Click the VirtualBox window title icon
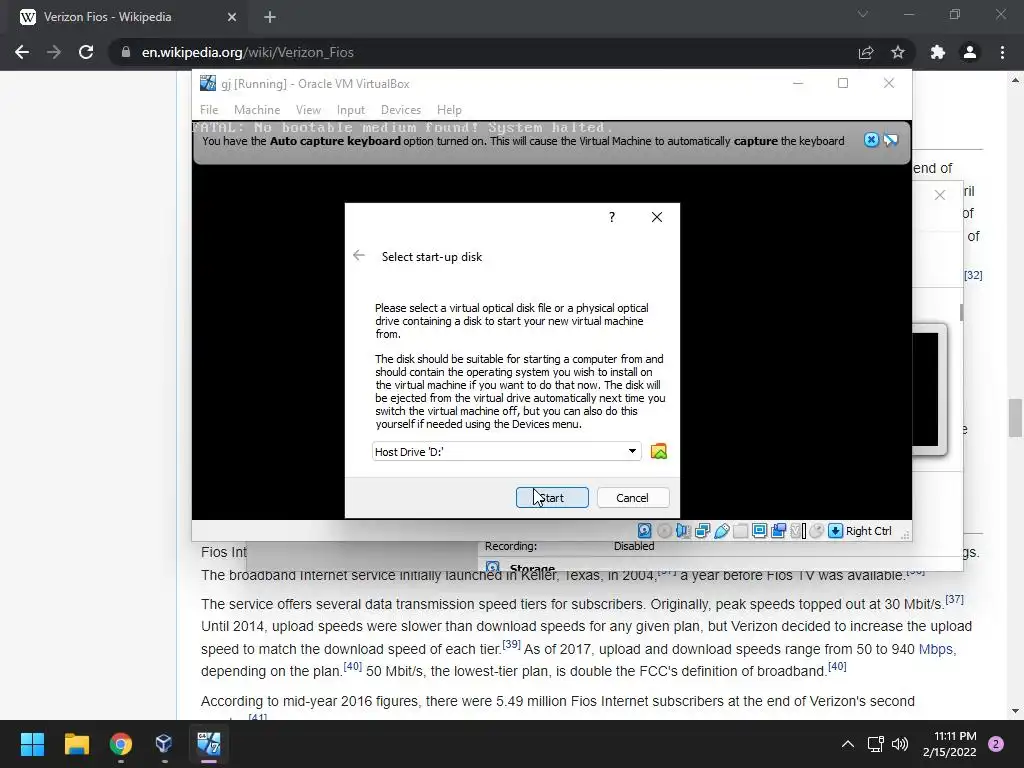The width and height of the screenshot is (1024, 768). (x=208, y=84)
